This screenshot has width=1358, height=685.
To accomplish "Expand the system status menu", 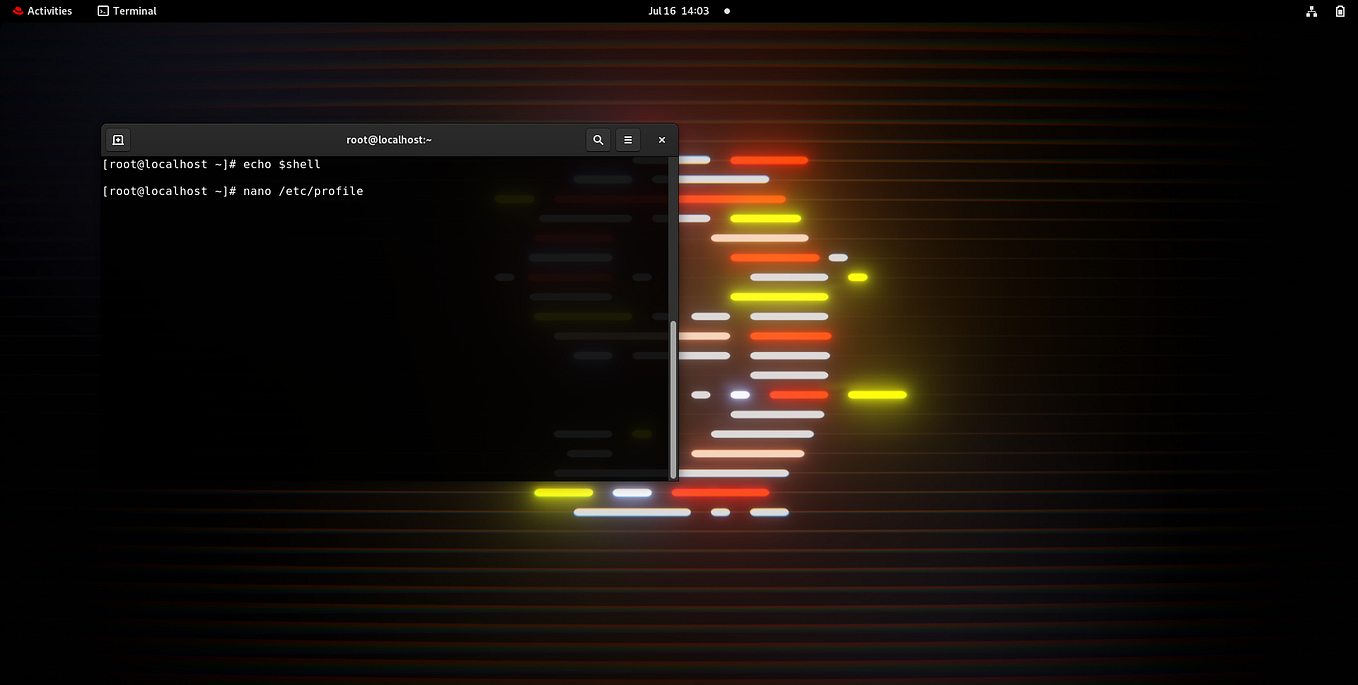I will 1325,11.
